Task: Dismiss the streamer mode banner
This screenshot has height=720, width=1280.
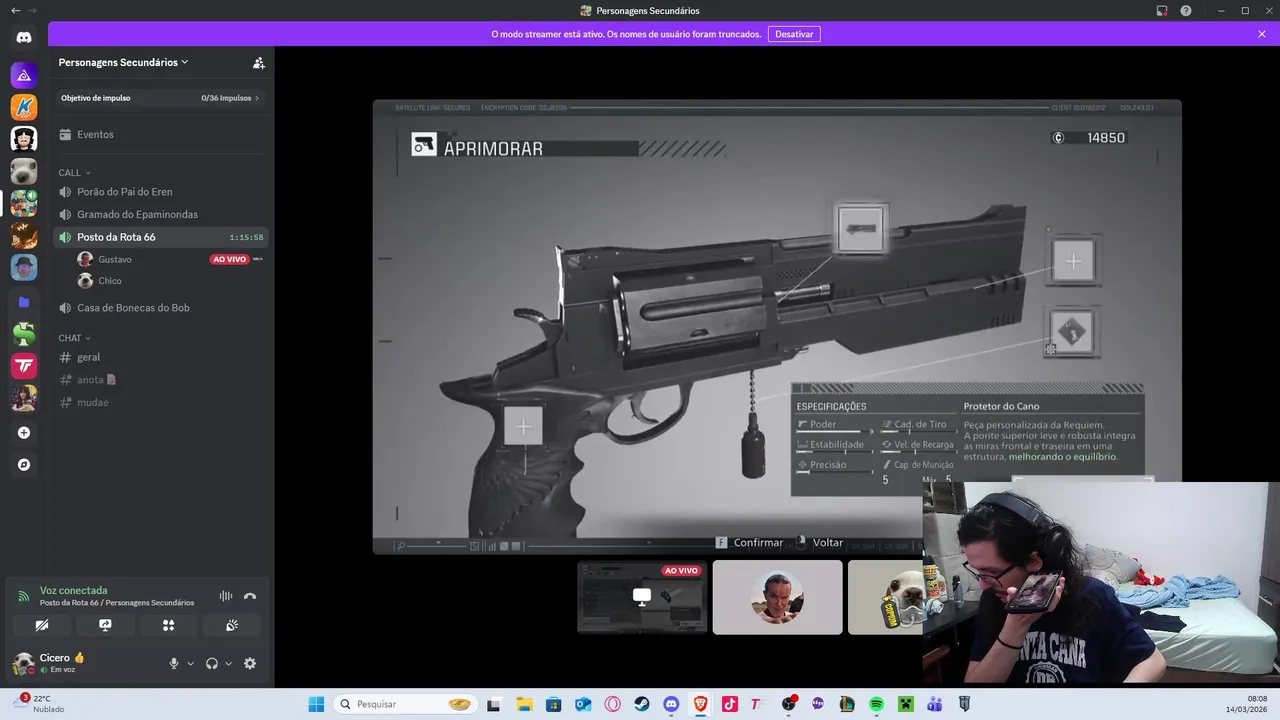Action: click(1262, 34)
